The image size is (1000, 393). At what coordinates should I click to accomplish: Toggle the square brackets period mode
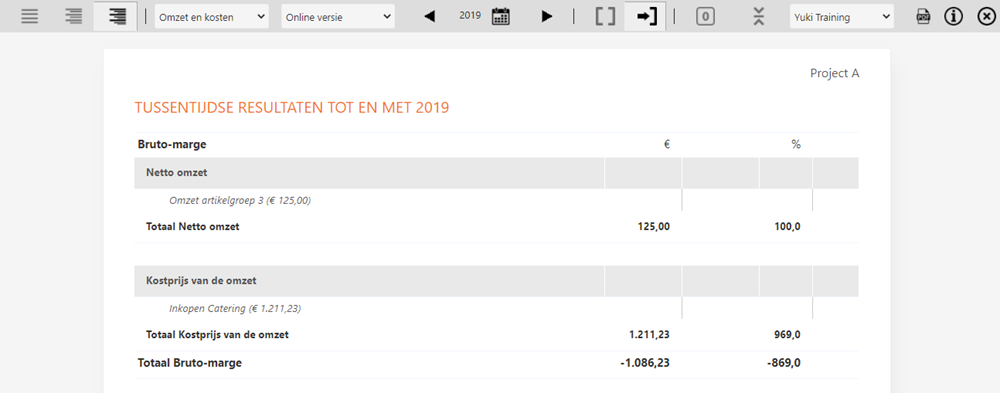click(x=605, y=17)
